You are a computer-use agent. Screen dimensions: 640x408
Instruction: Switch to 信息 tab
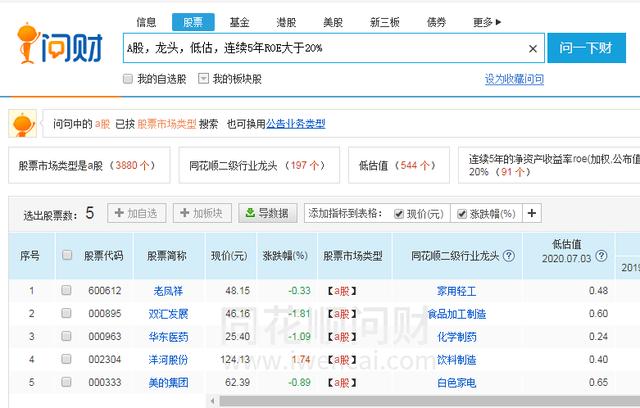(x=146, y=22)
